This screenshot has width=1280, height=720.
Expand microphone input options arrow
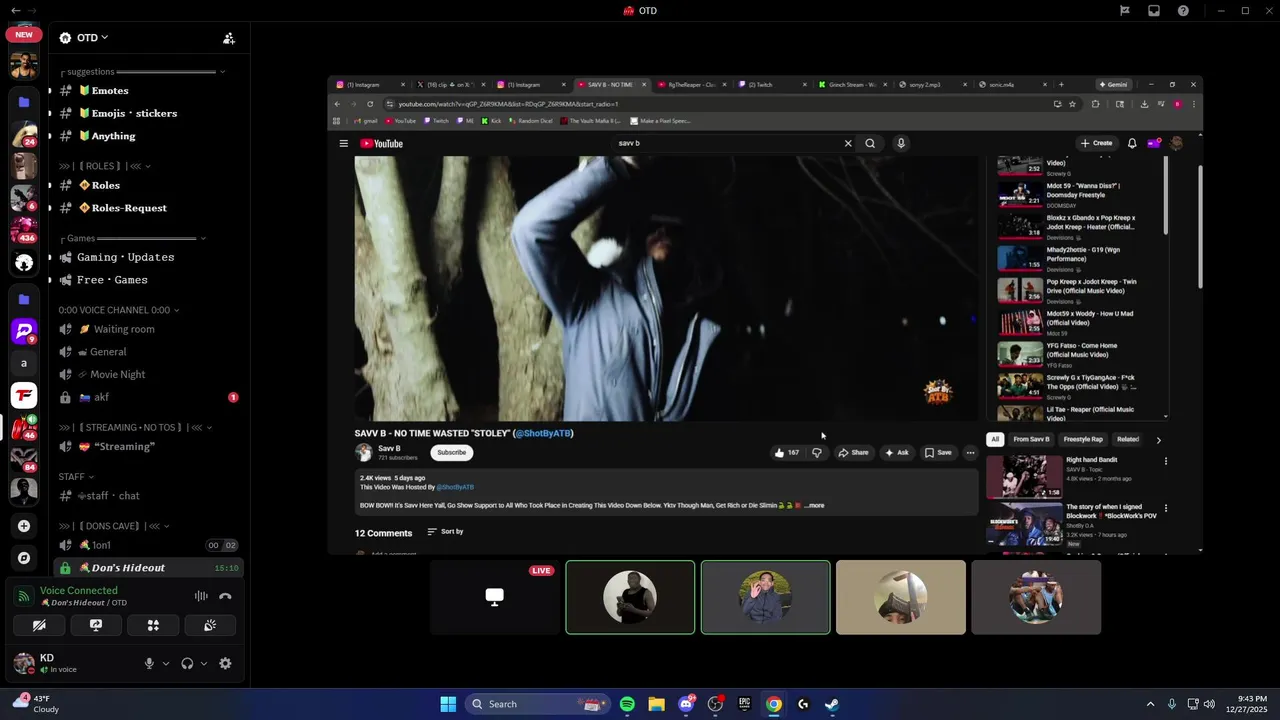click(x=166, y=663)
